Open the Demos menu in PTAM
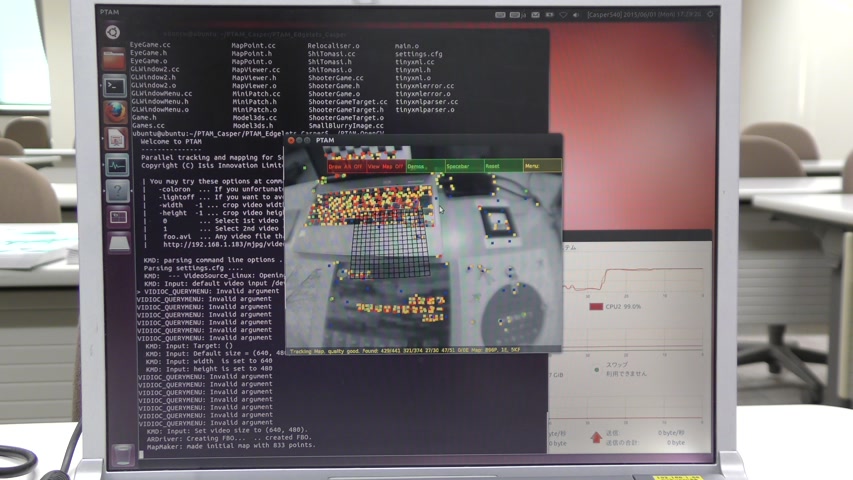 point(425,166)
